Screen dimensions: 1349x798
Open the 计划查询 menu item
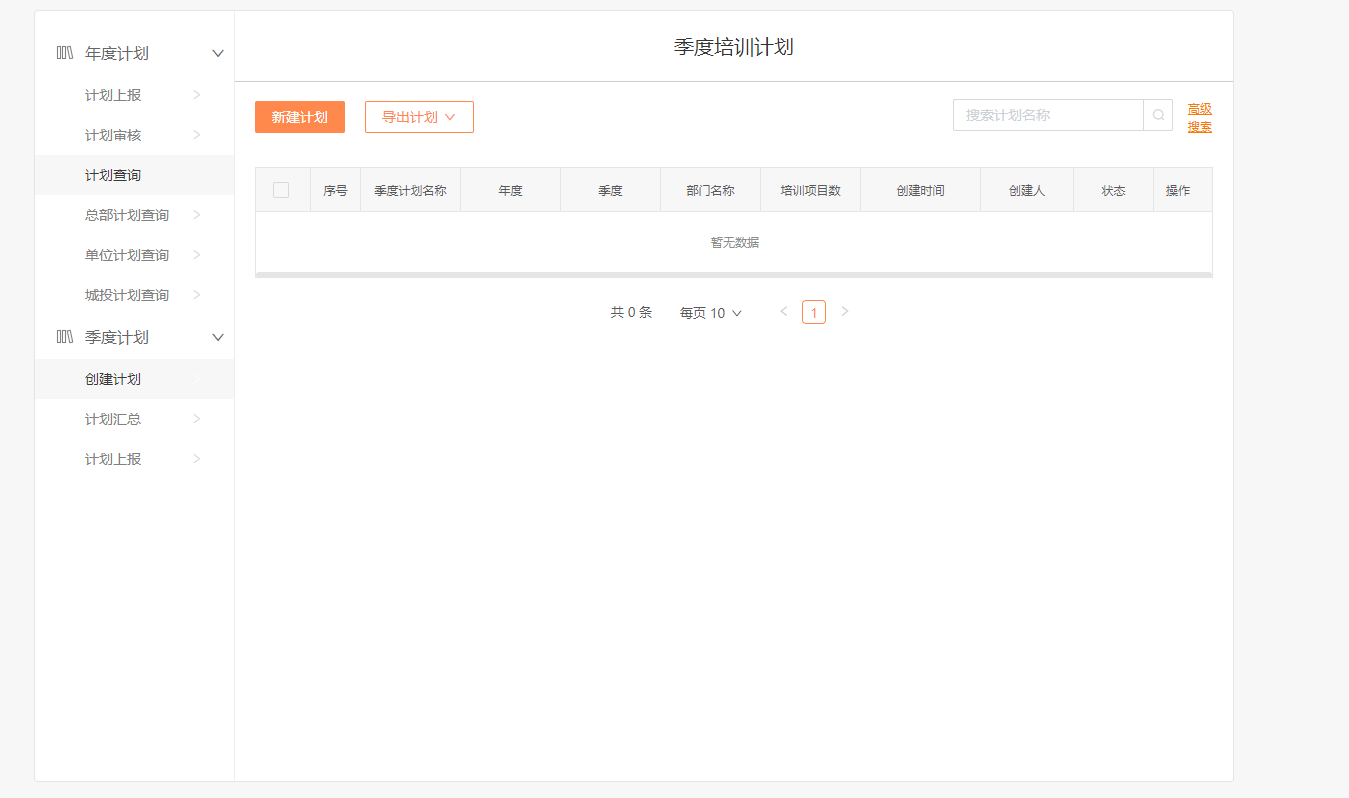134,175
